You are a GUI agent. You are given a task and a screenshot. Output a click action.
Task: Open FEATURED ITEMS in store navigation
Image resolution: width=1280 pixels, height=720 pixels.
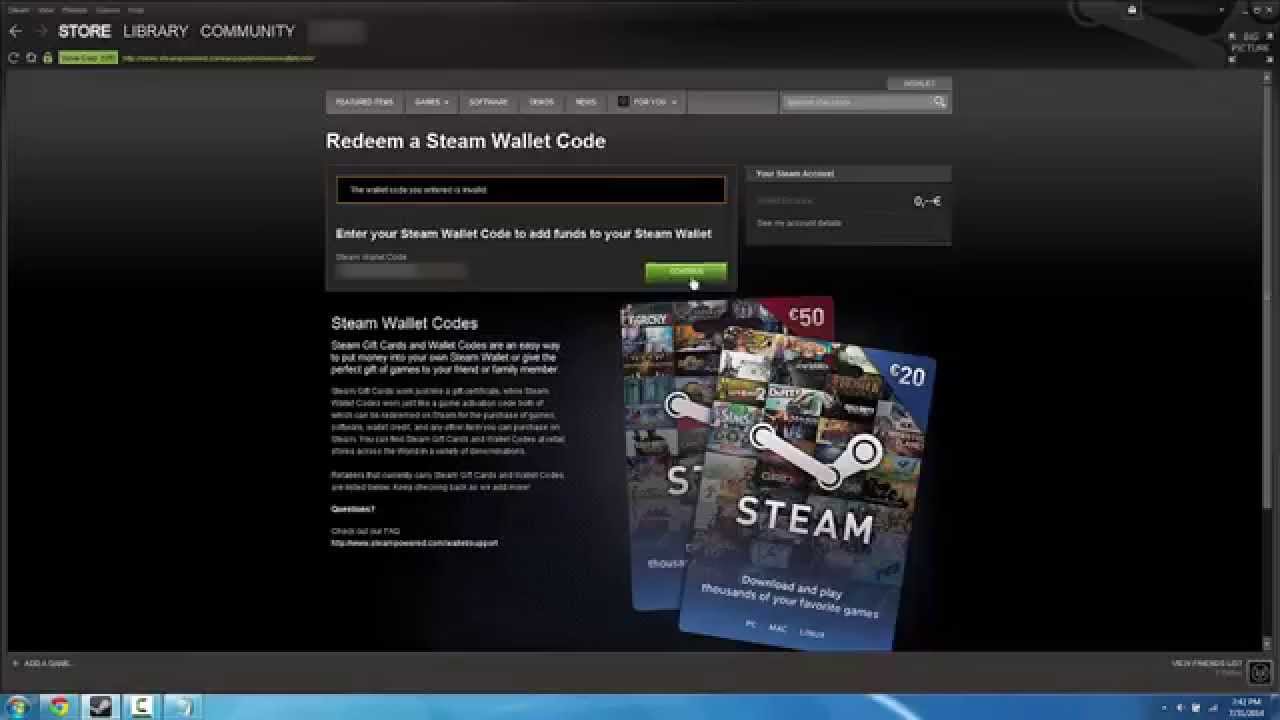[x=365, y=102]
